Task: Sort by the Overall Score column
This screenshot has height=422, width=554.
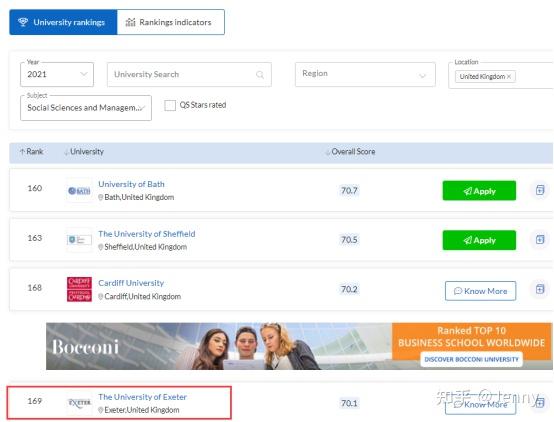Action: coord(350,152)
